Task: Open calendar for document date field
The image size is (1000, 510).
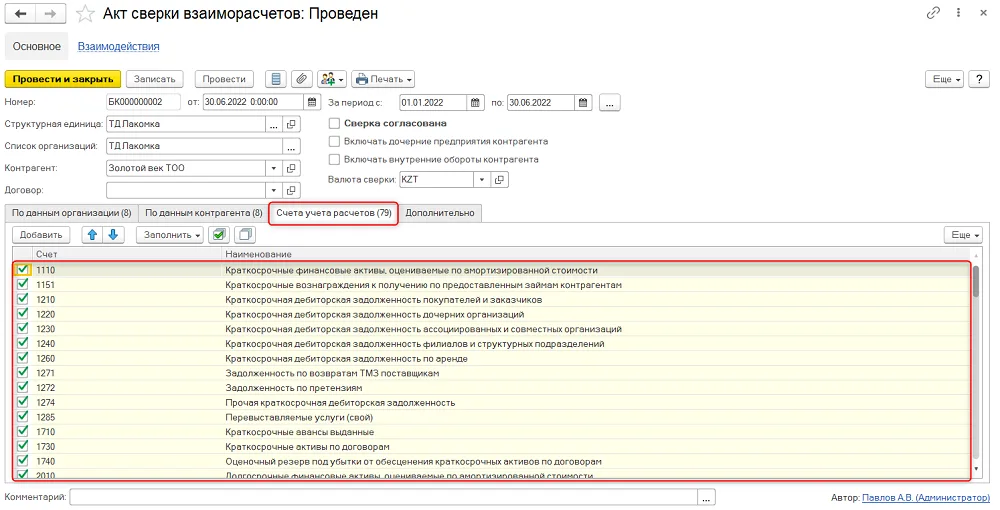Action: tap(312, 102)
